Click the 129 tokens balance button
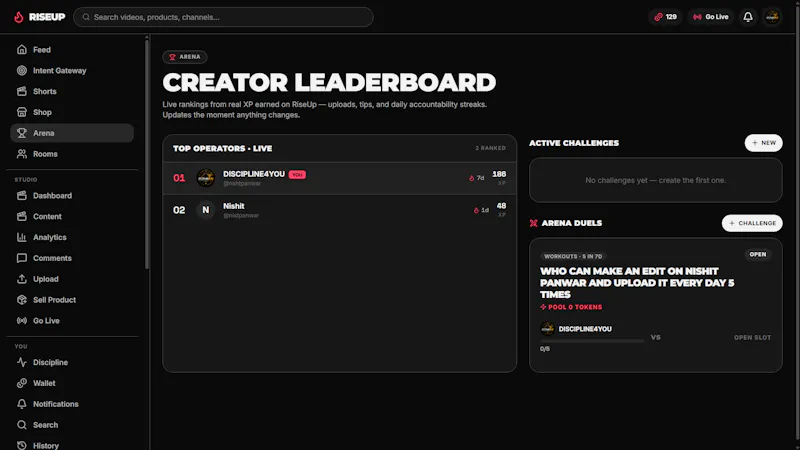Screen dimensions: 800x450 pos(665,17)
